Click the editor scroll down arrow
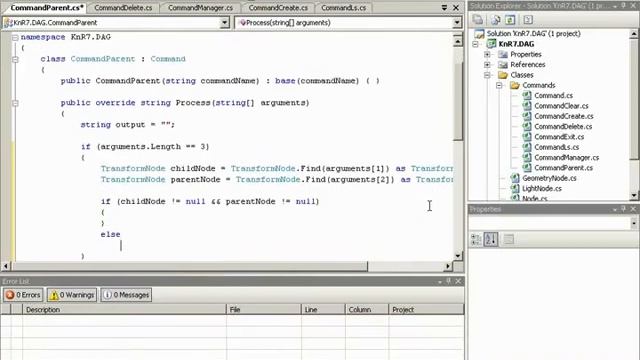 pyautogui.click(x=458, y=256)
